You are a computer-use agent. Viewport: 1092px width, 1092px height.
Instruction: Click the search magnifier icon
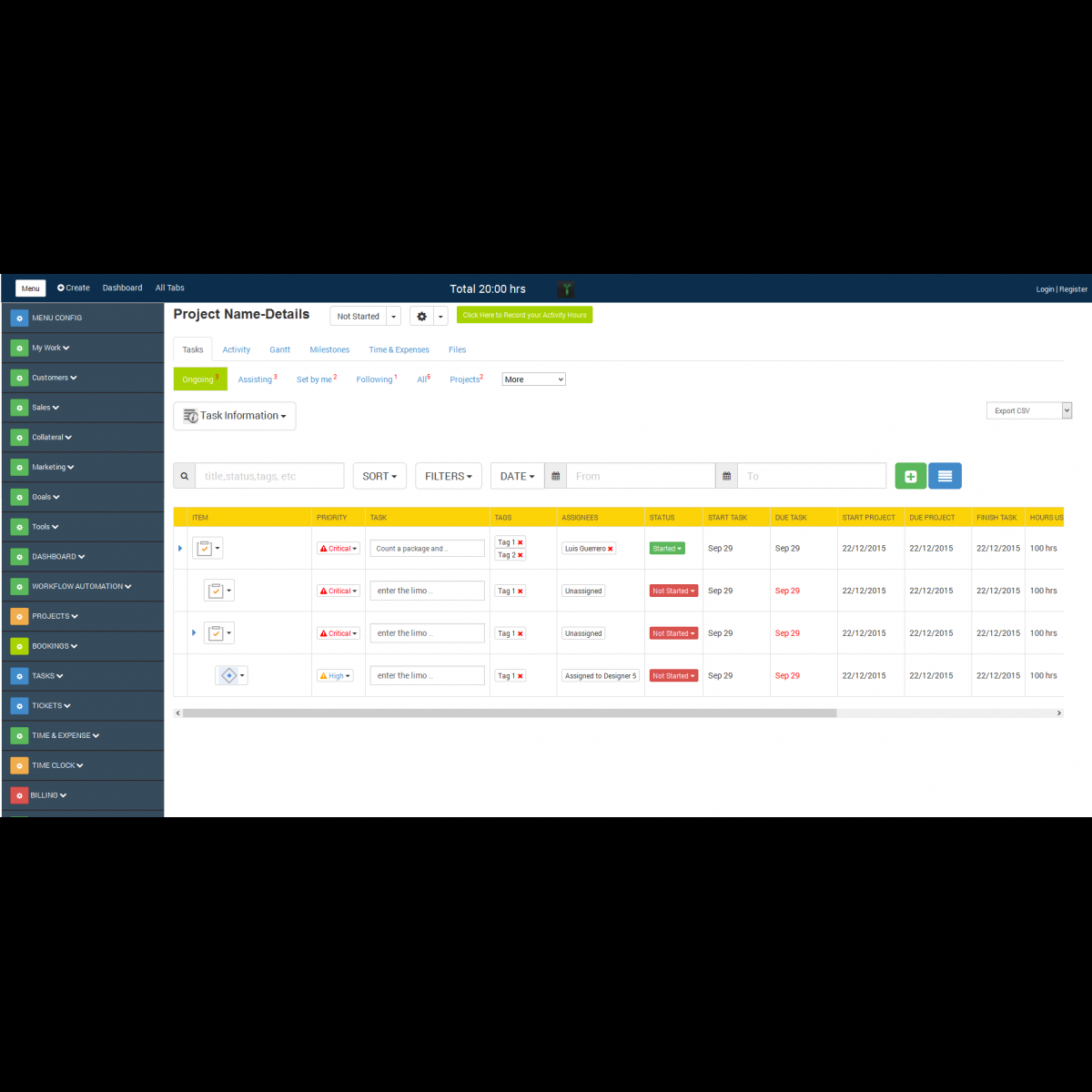point(185,476)
